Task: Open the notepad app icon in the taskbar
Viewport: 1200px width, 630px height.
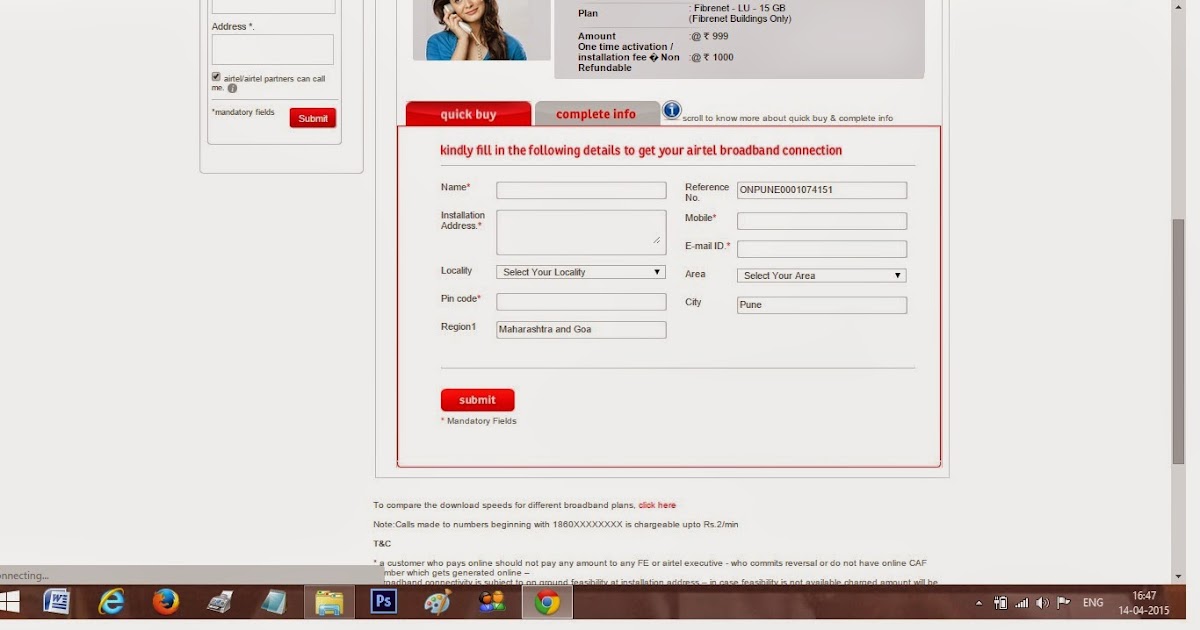Action: [273, 601]
